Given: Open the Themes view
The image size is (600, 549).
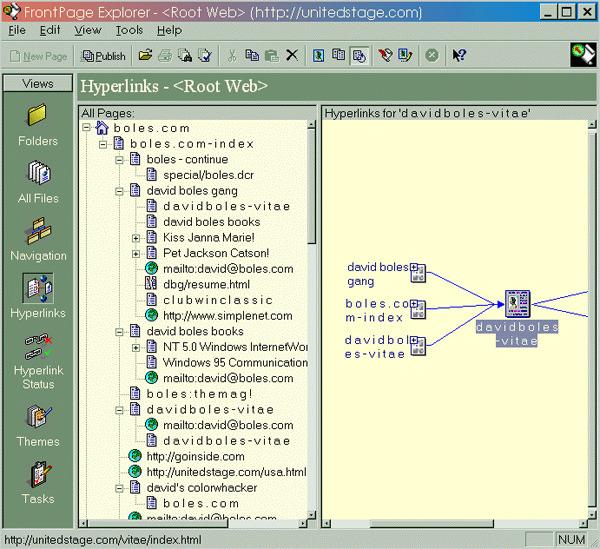Looking at the screenshot, I should point(38,426).
